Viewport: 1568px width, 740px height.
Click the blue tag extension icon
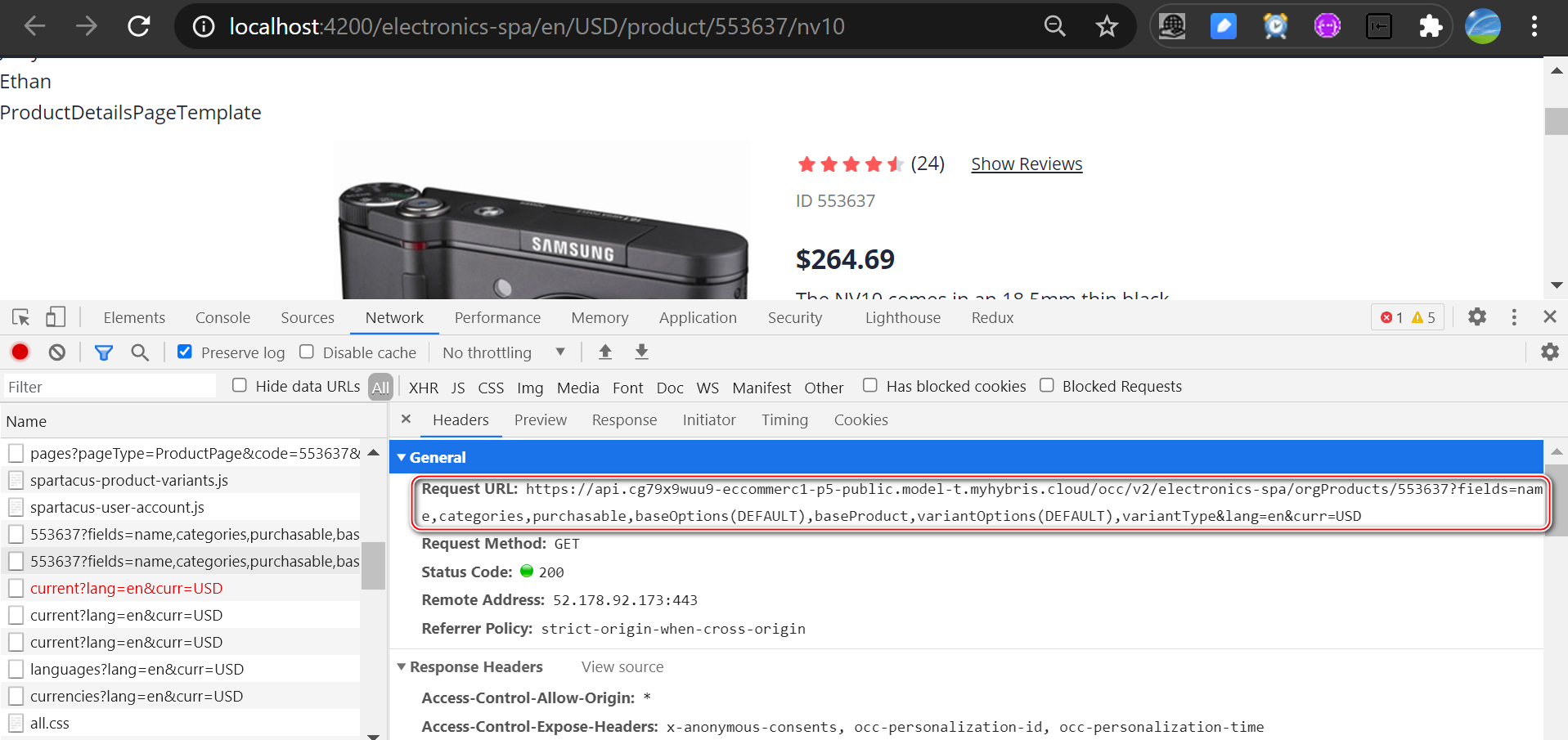pos(1223,26)
